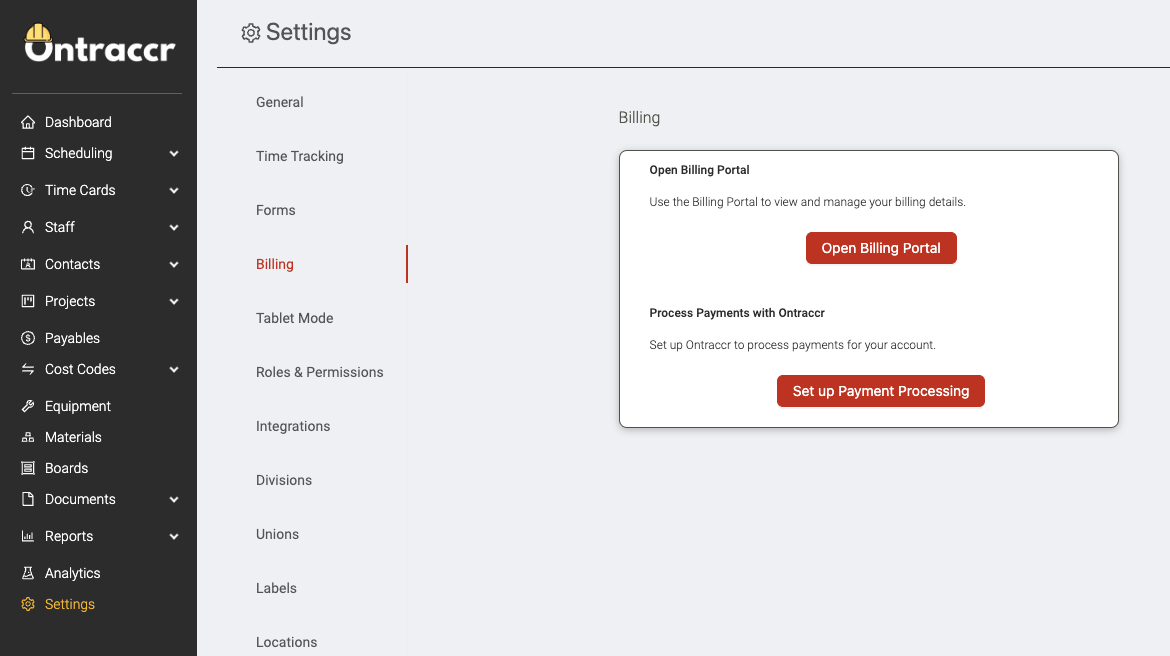Click the Contacts label in sidebar
Image resolution: width=1170 pixels, height=656 pixels.
pos(72,264)
